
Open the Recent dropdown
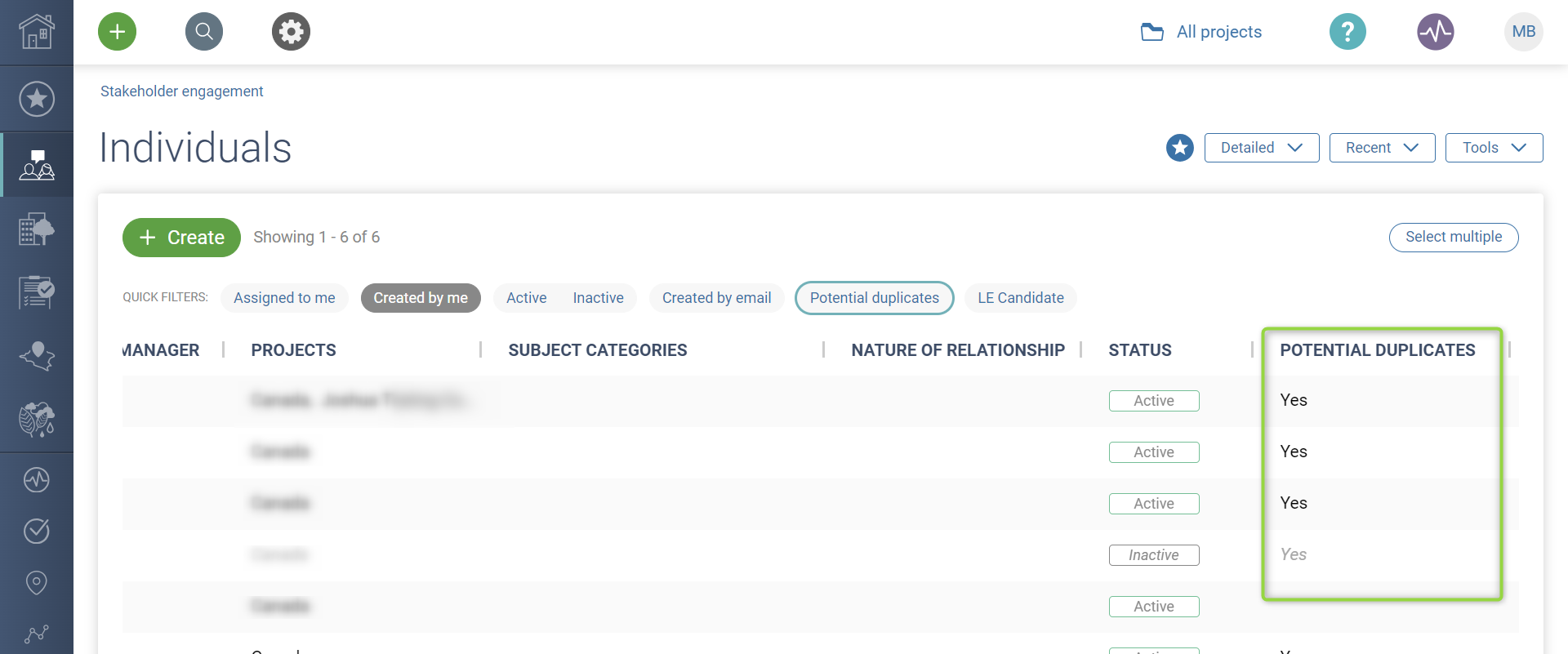pos(1382,148)
